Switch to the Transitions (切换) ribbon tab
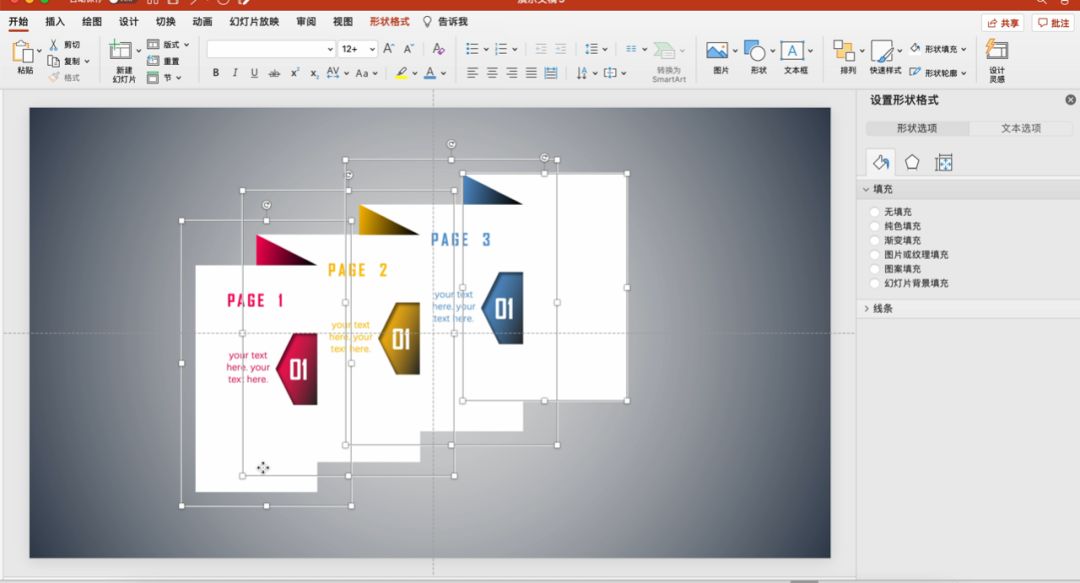The image size is (1080, 583). click(165, 21)
